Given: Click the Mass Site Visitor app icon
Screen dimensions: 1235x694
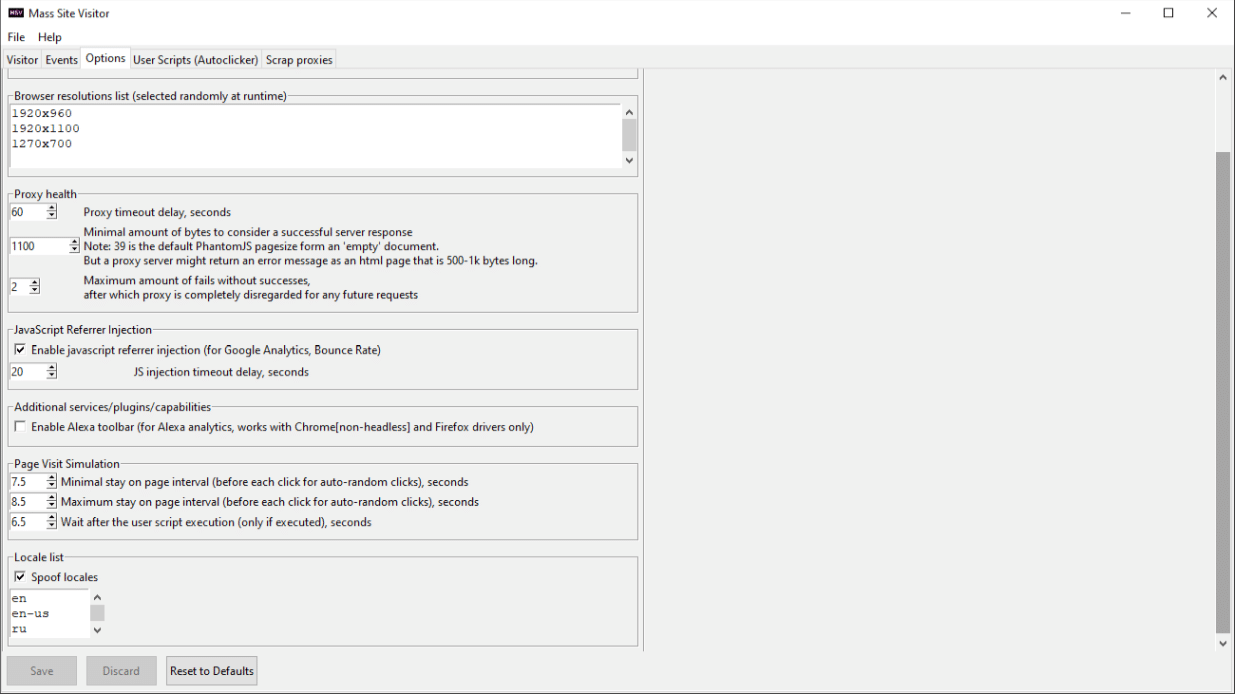Looking at the screenshot, I should [16, 13].
